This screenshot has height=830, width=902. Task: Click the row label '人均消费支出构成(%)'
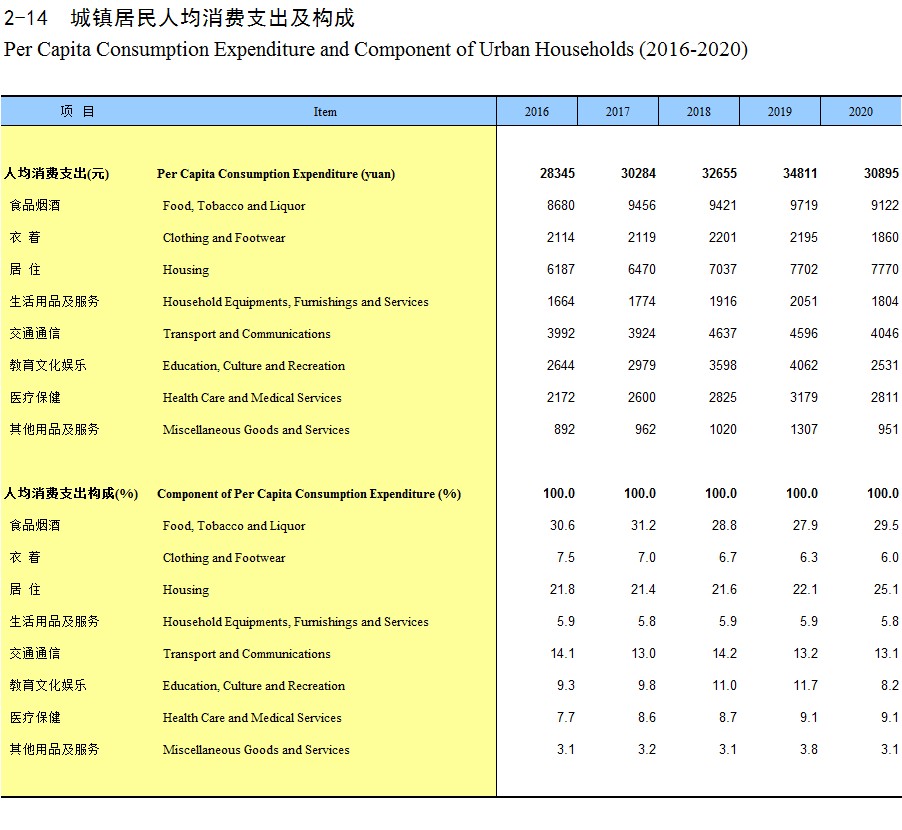[71, 494]
